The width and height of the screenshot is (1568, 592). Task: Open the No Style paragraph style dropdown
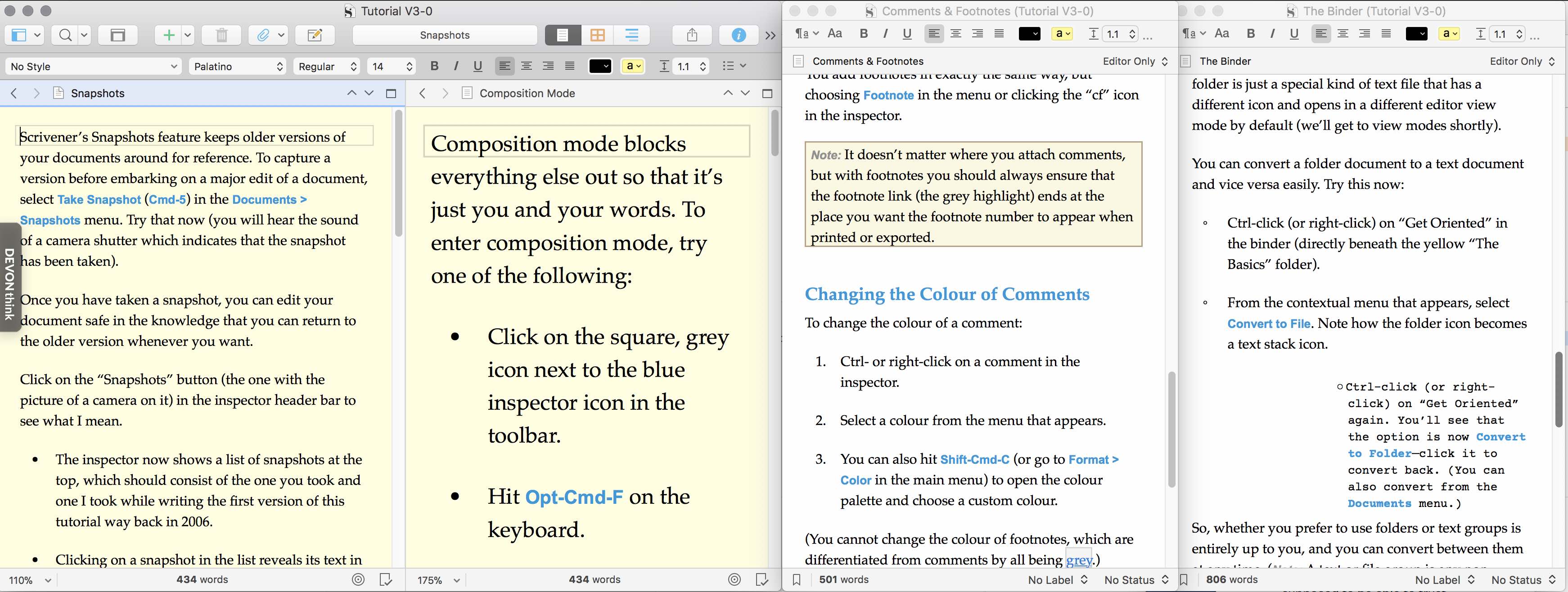pyautogui.click(x=94, y=66)
